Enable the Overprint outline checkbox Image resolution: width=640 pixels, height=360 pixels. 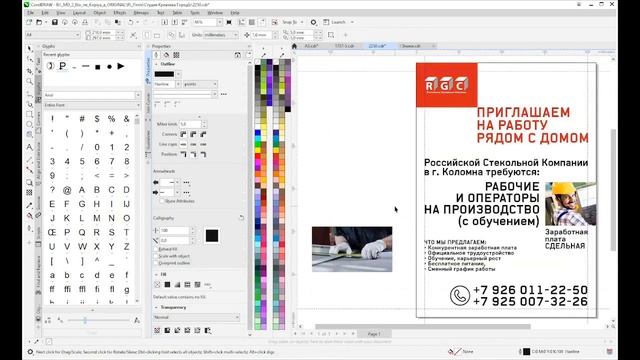click(156, 263)
